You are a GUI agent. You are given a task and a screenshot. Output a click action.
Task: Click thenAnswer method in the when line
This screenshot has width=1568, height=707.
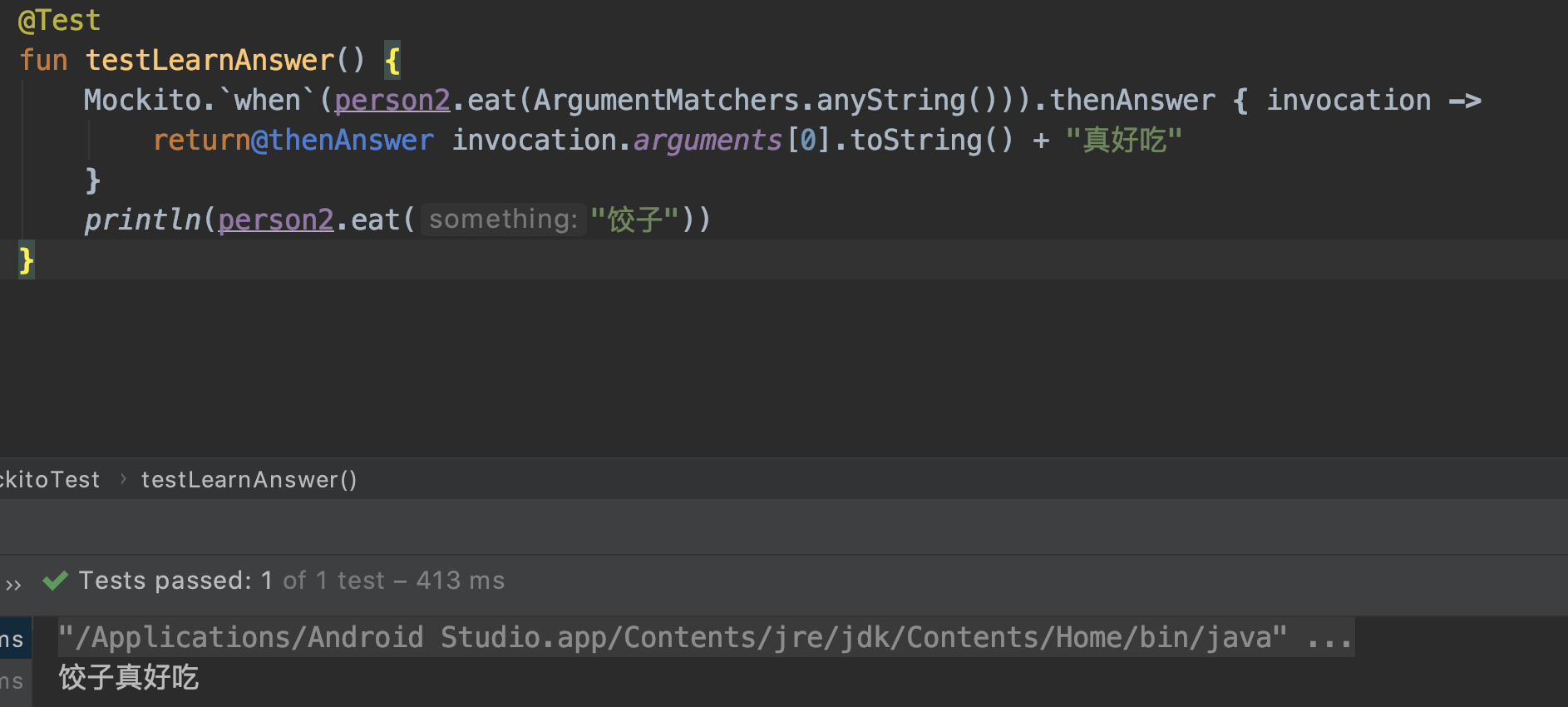click(1132, 100)
